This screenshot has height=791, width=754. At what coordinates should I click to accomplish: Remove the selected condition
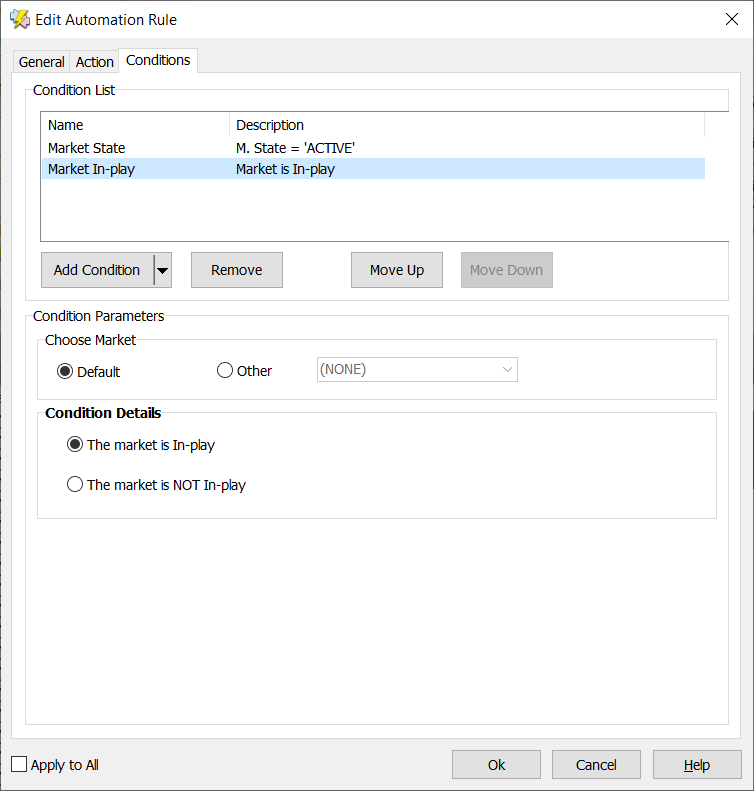pyautogui.click(x=237, y=270)
